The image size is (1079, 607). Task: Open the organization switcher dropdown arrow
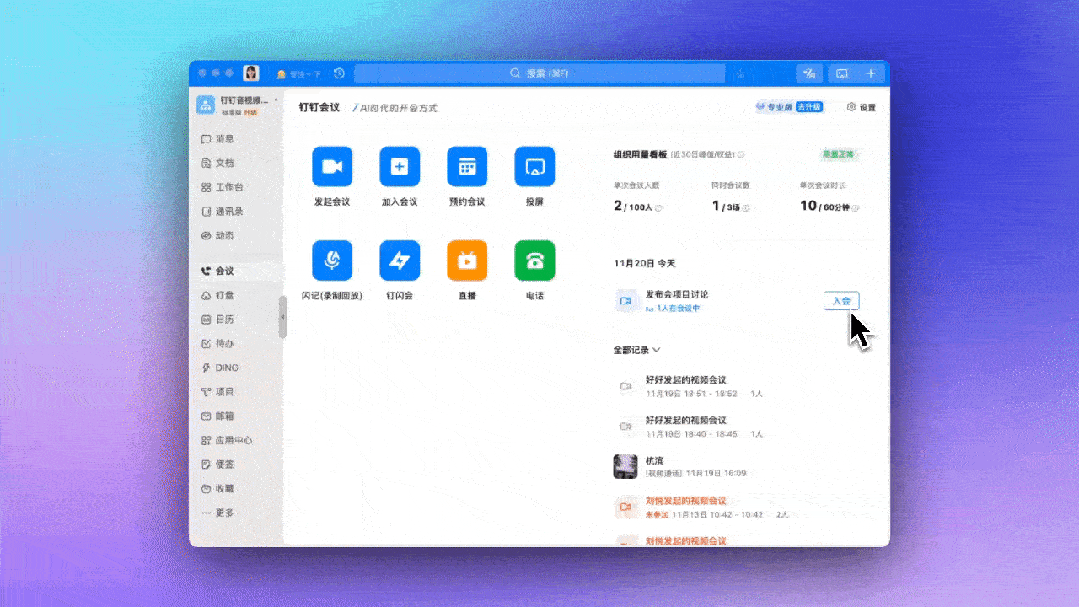click(x=276, y=100)
